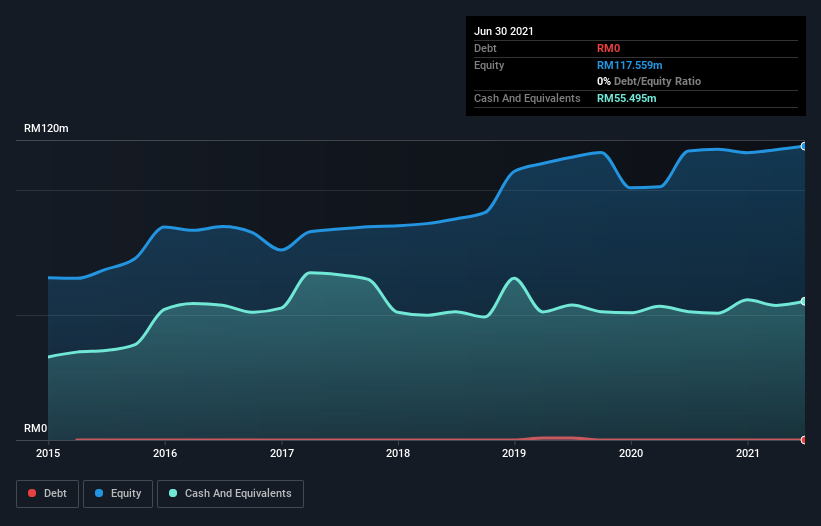
Task: Click the 2021 x-axis label
Action: [x=748, y=453]
